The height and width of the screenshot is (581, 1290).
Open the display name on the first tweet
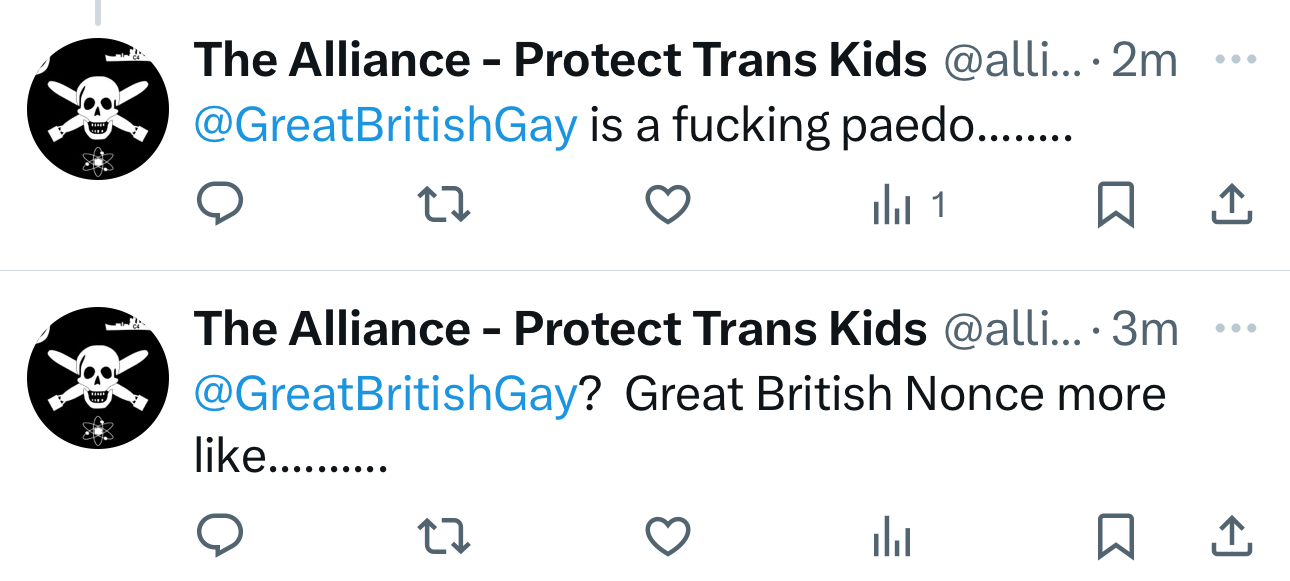click(x=560, y=61)
